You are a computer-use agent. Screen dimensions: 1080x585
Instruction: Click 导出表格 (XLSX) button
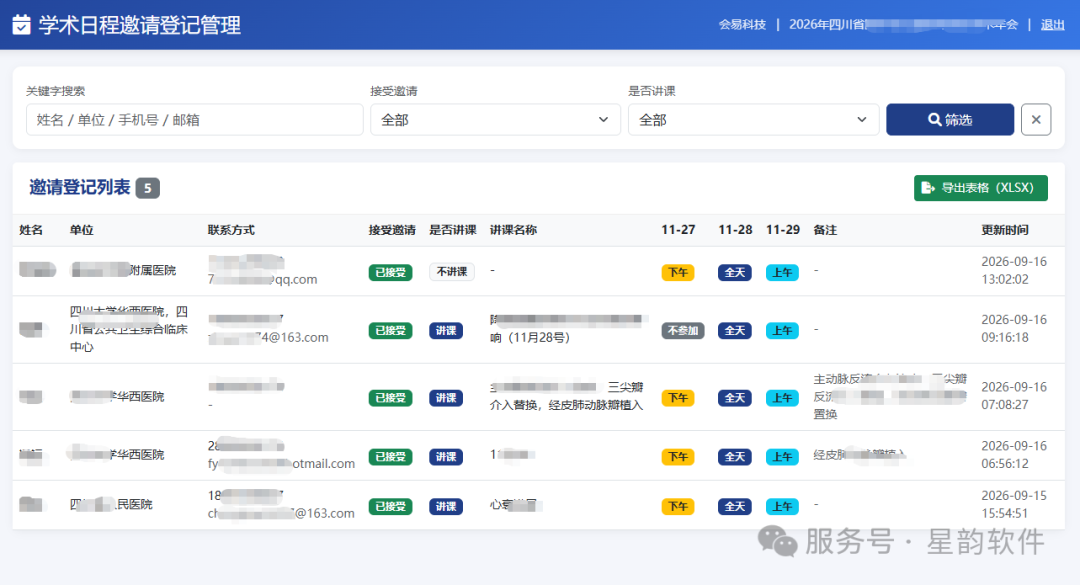tap(981, 187)
